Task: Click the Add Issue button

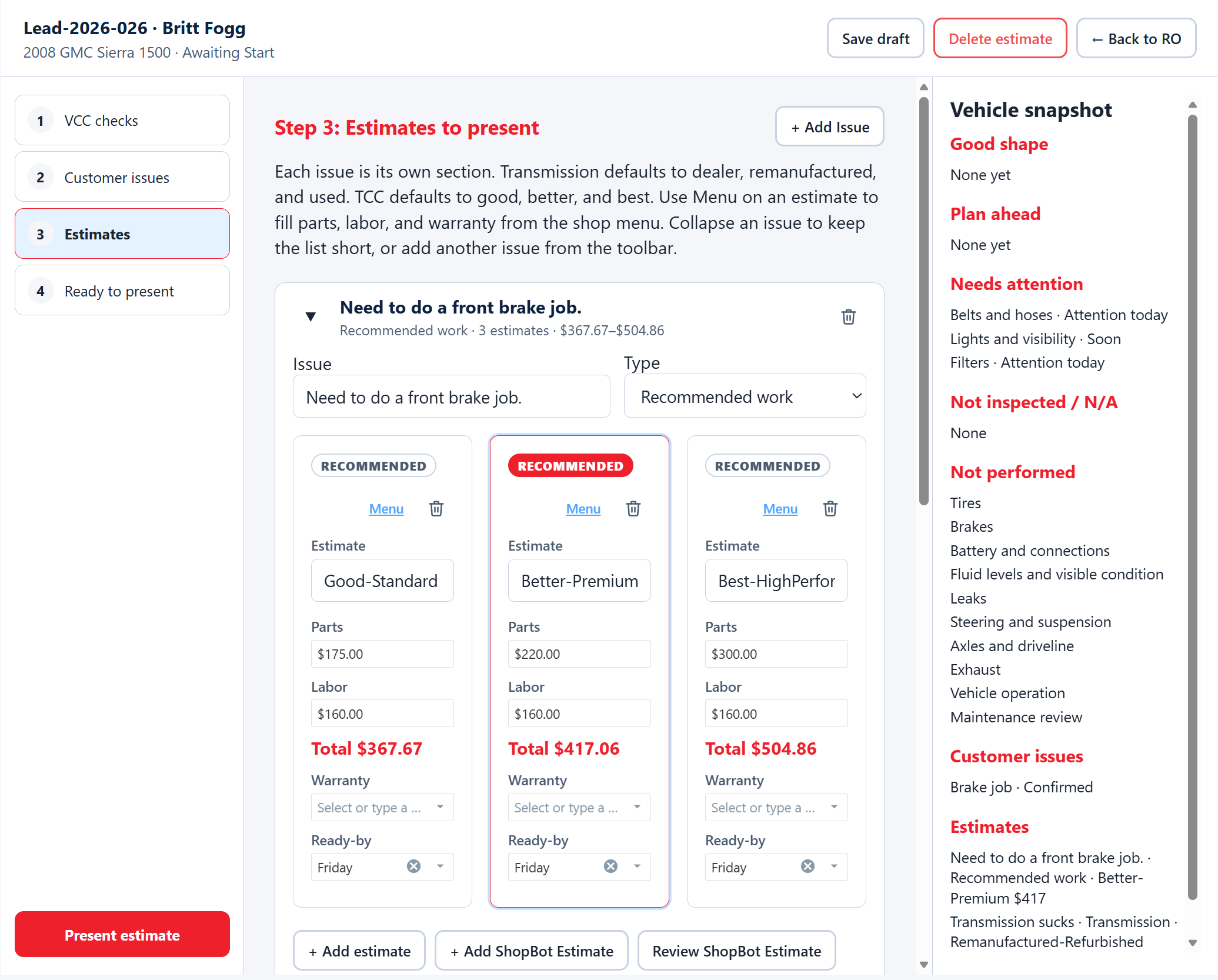Action: point(830,126)
